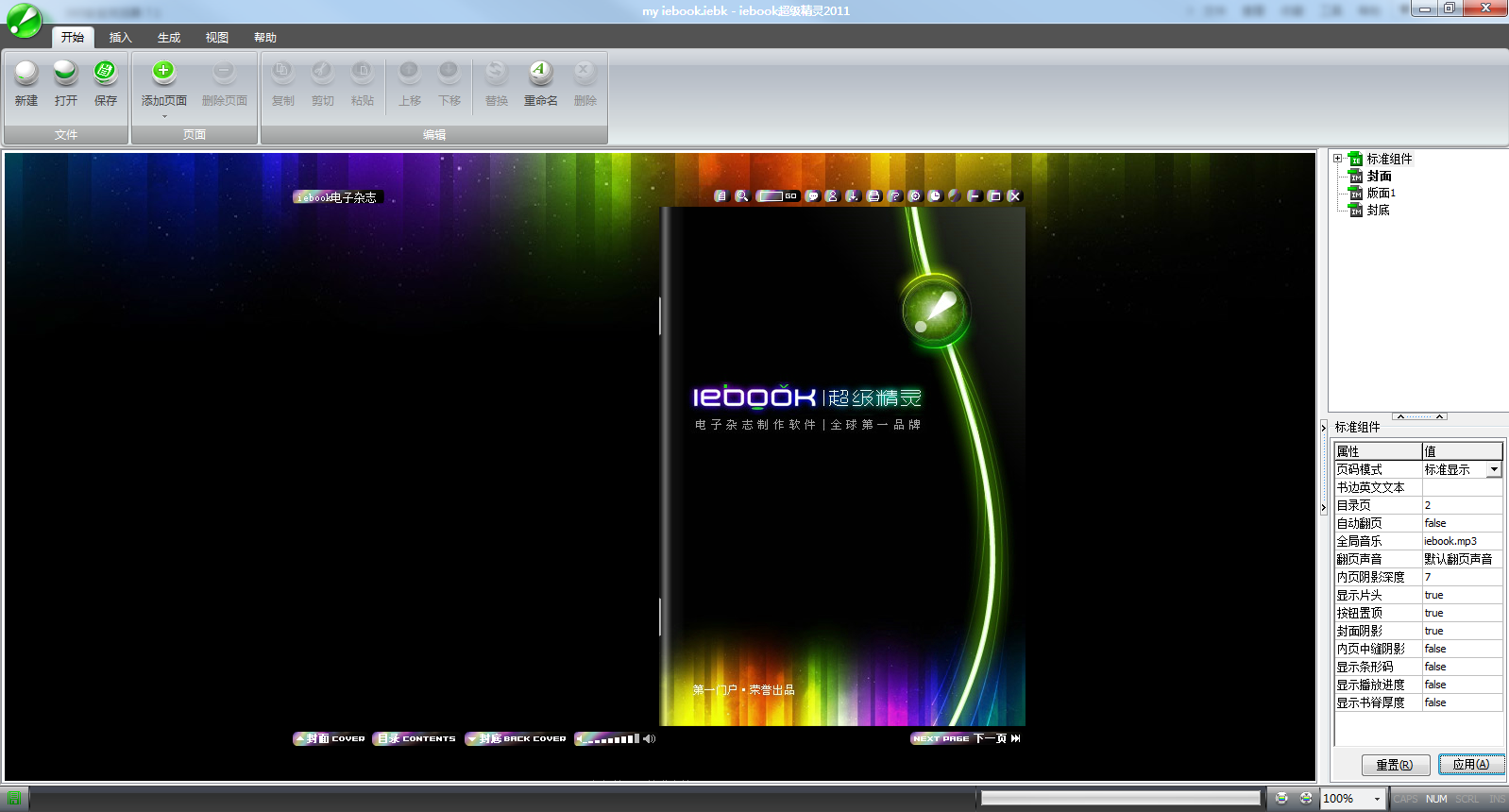Click the 新建 new file icon
The width and height of the screenshot is (1509, 812).
[x=26, y=72]
